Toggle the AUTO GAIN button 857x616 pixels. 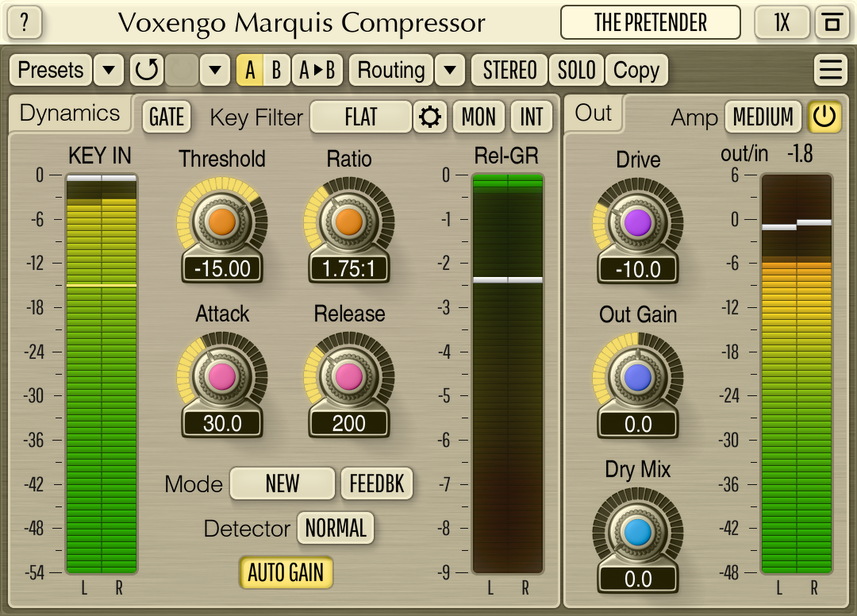pos(285,573)
